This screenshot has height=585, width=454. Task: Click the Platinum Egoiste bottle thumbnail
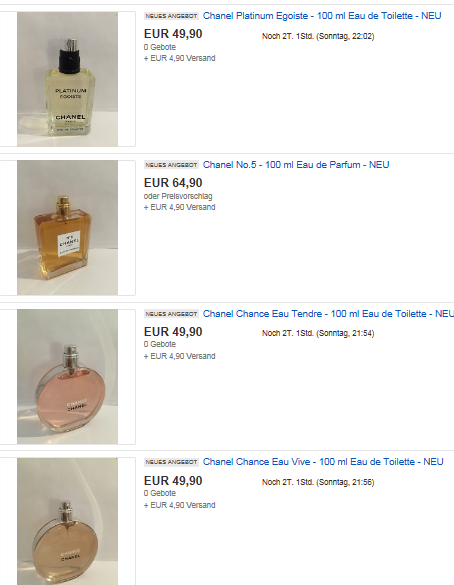pyautogui.click(x=68, y=79)
